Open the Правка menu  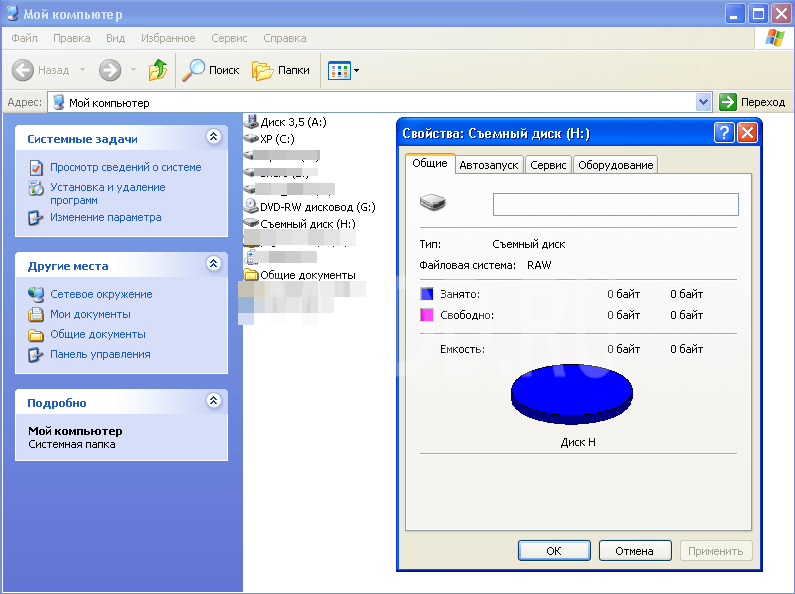[x=71, y=38]
